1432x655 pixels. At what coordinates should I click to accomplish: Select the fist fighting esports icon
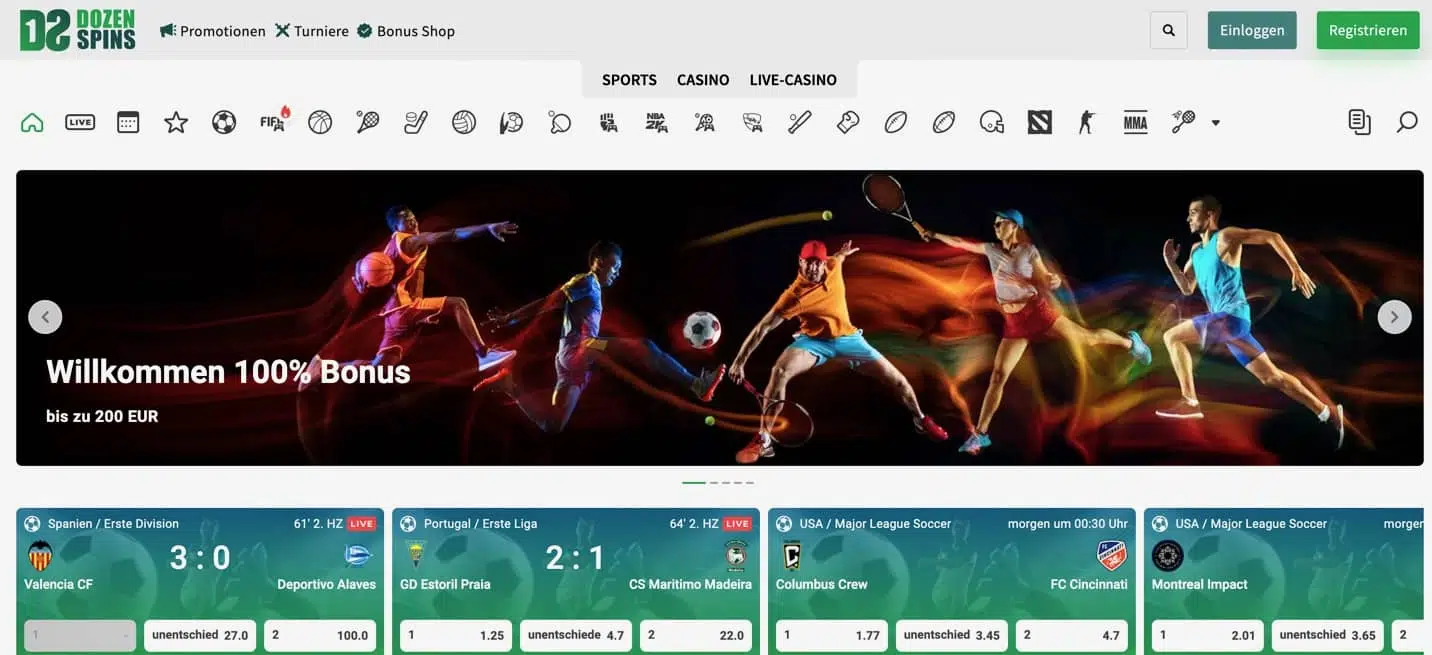pos(608,122)
